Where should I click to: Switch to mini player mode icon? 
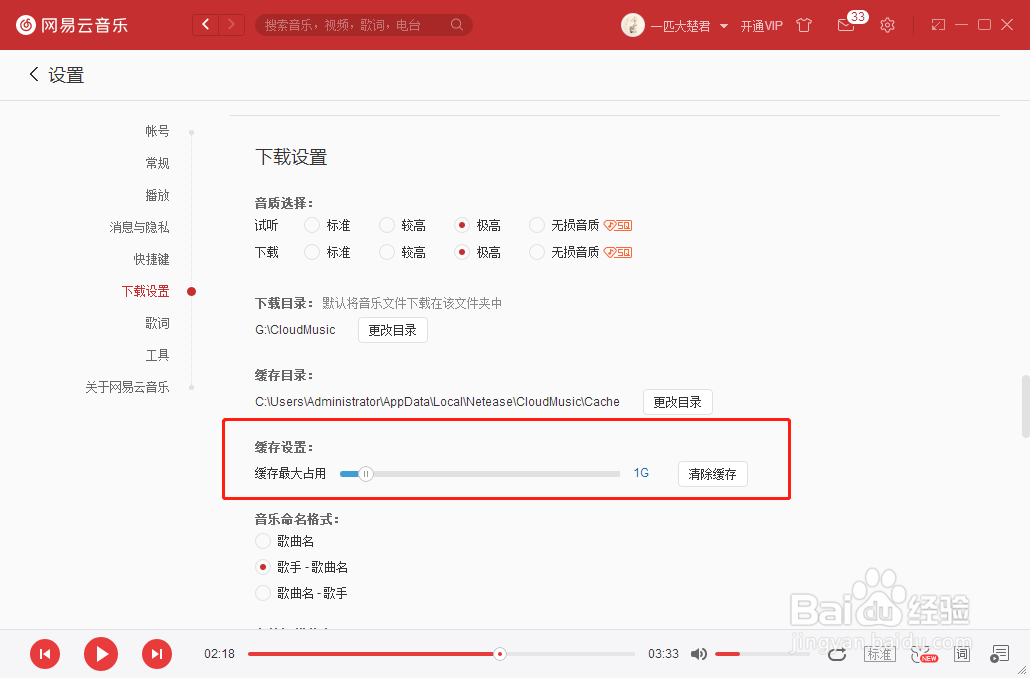pyautogui.click(x=937, y=23)
